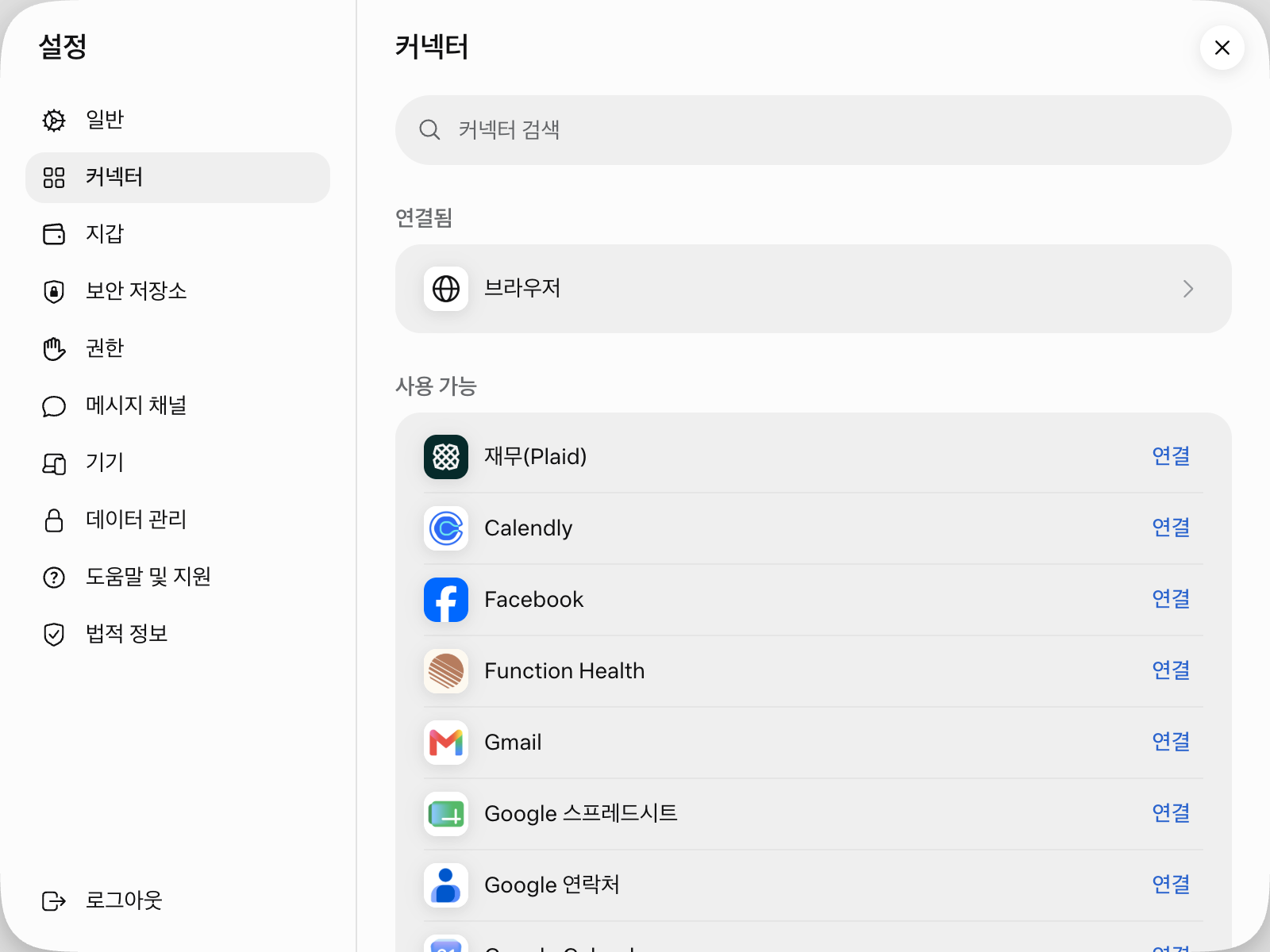Connect Function Health via 연결 link
1270x952 pixels.
pos(1171,670)
